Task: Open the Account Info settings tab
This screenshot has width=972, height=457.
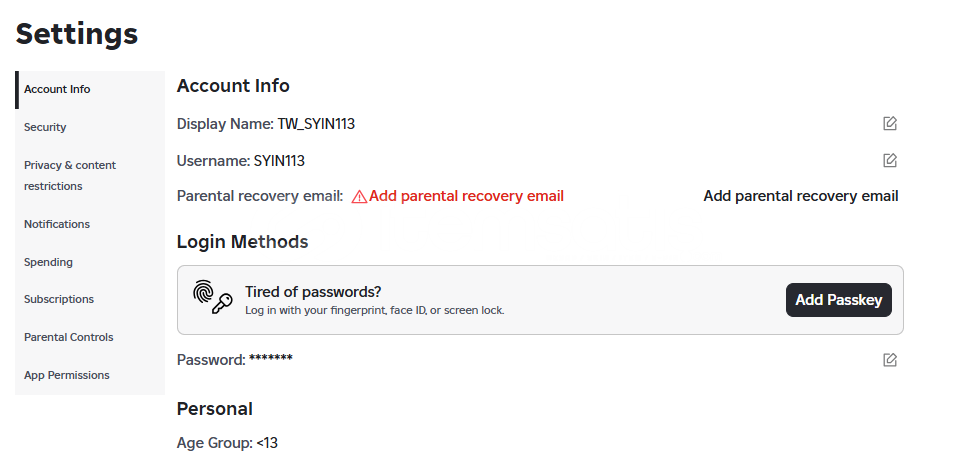Action: coord(90,89)
